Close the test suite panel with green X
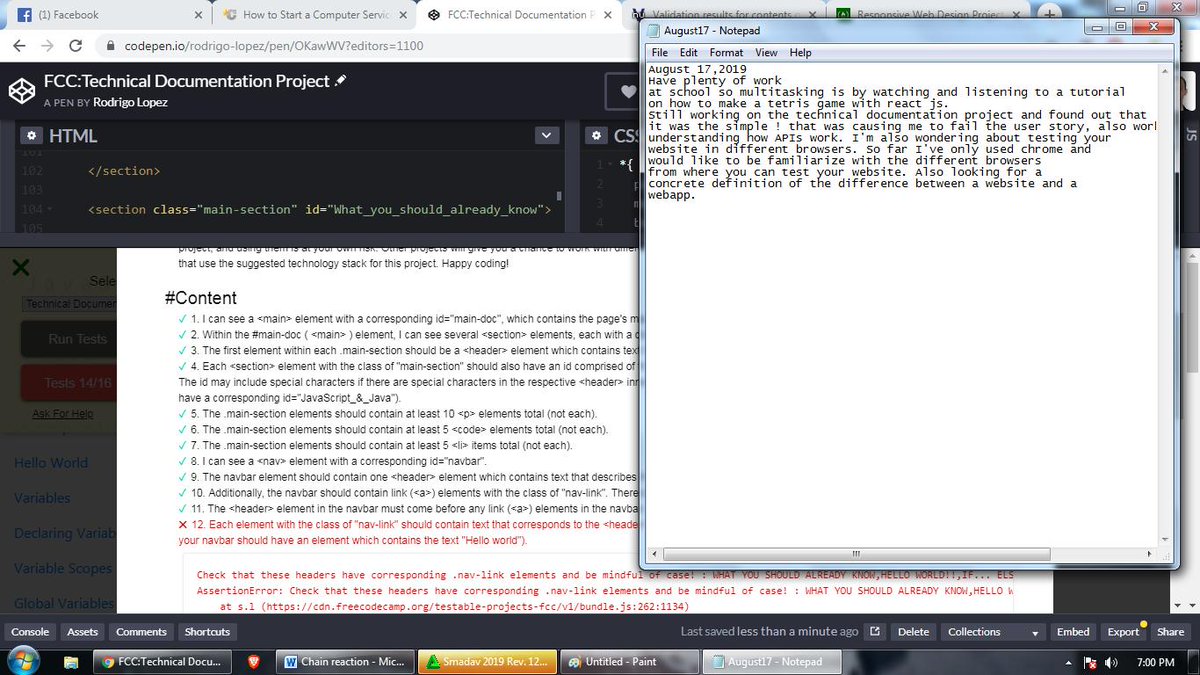The image size is (1200, 675). [21, 267]
